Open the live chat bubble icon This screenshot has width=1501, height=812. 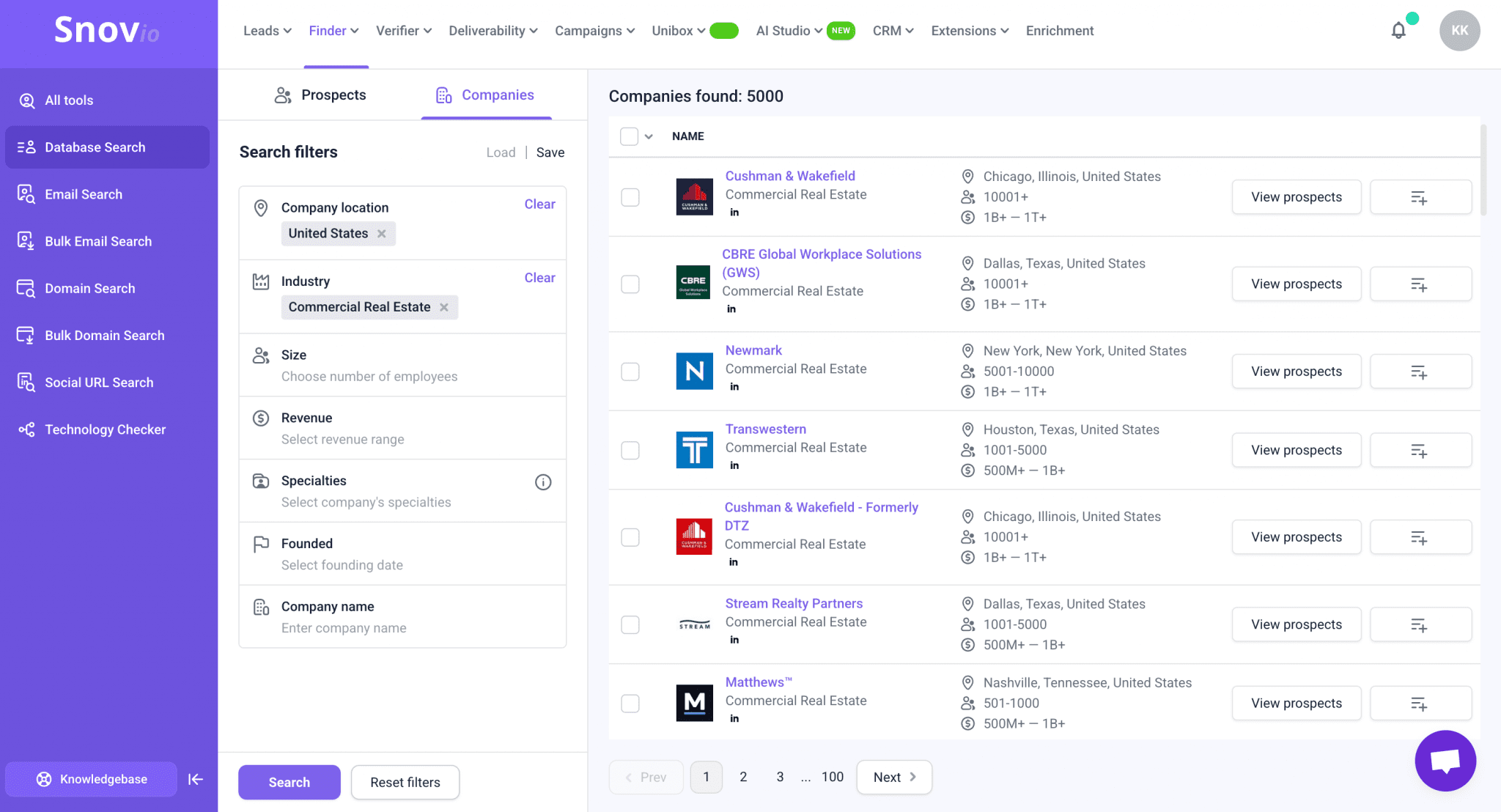point(1445,760)
